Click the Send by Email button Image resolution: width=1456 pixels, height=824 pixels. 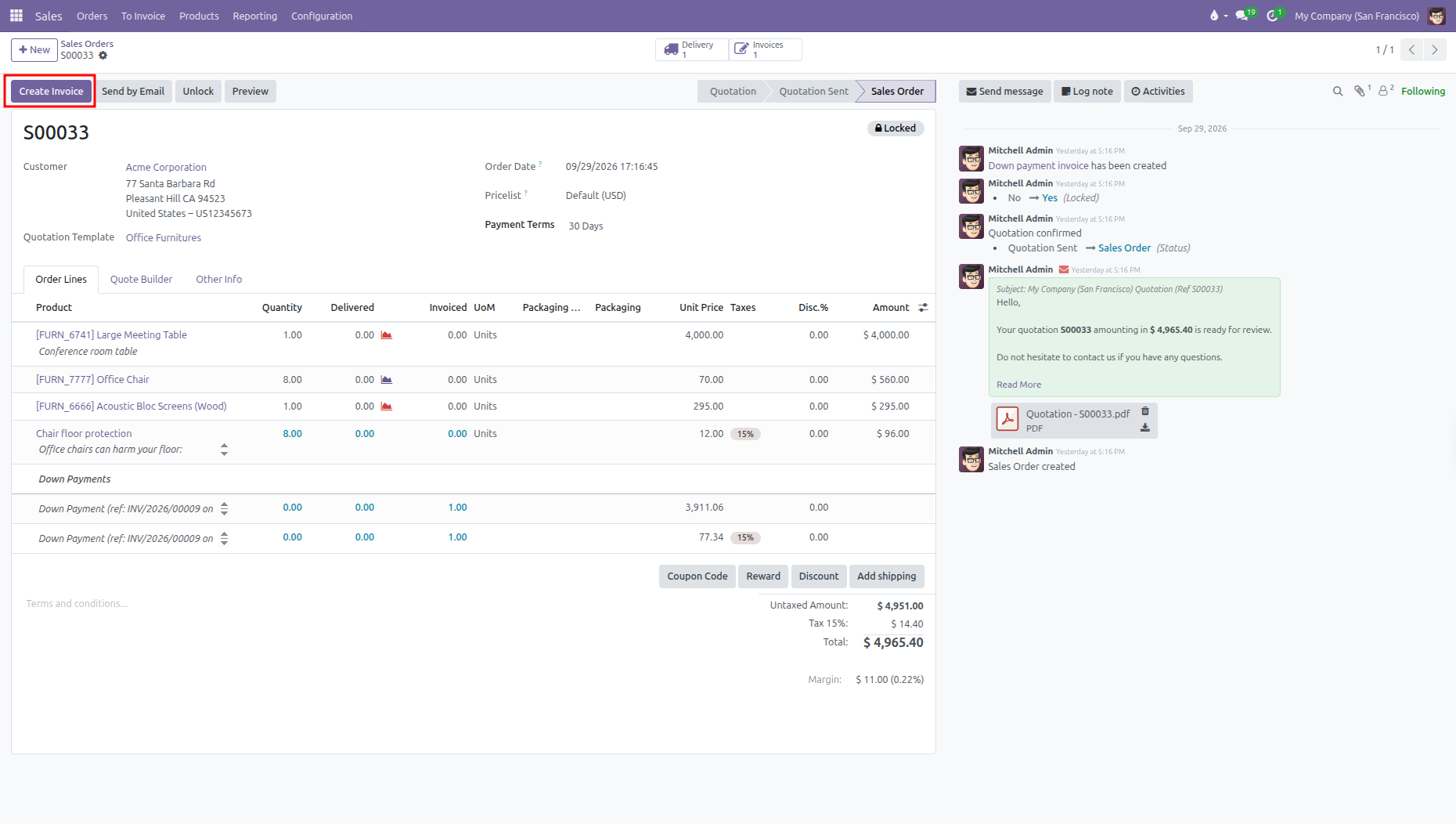[133, 92]
